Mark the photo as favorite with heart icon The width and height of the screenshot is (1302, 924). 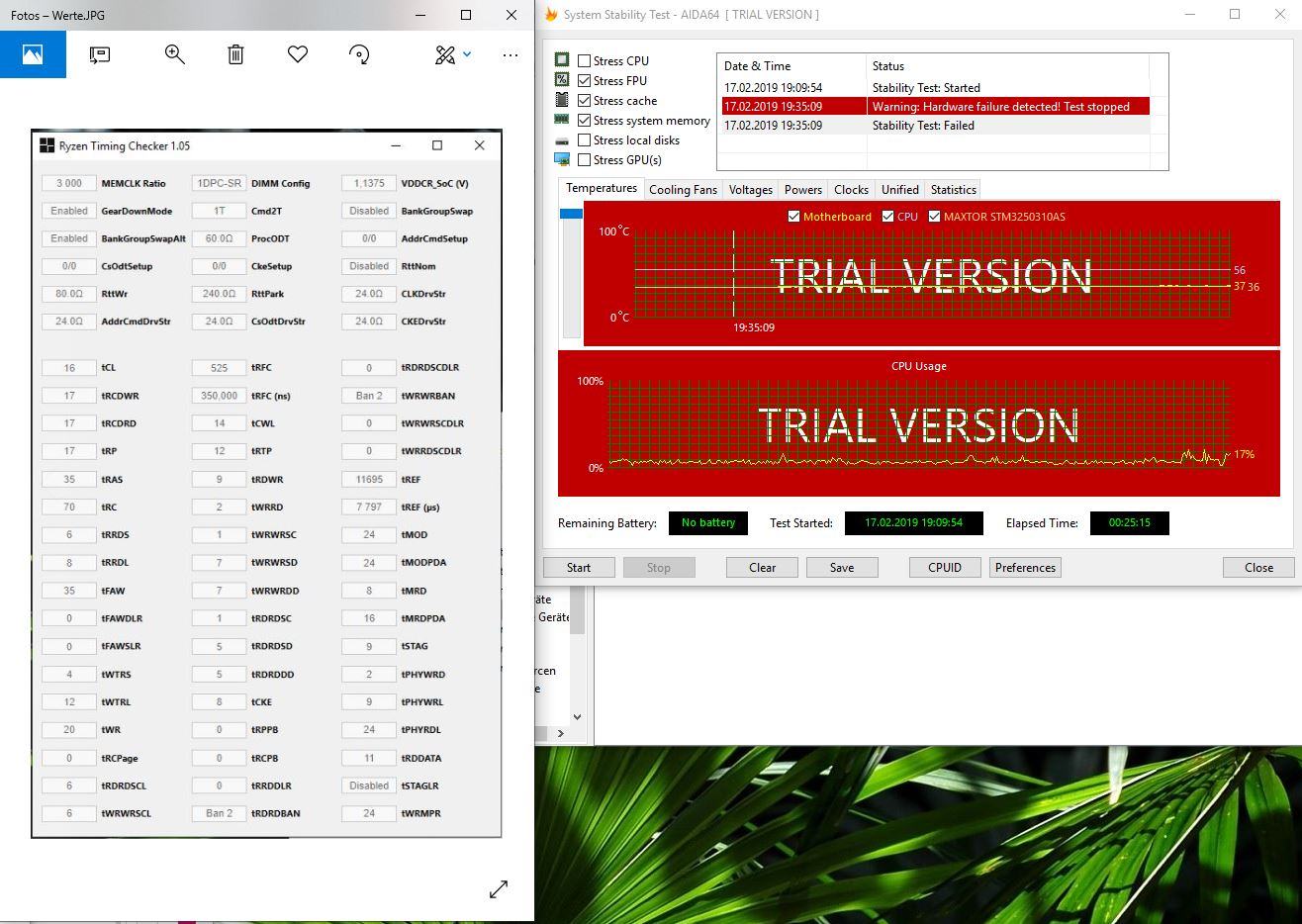(298, 55)
